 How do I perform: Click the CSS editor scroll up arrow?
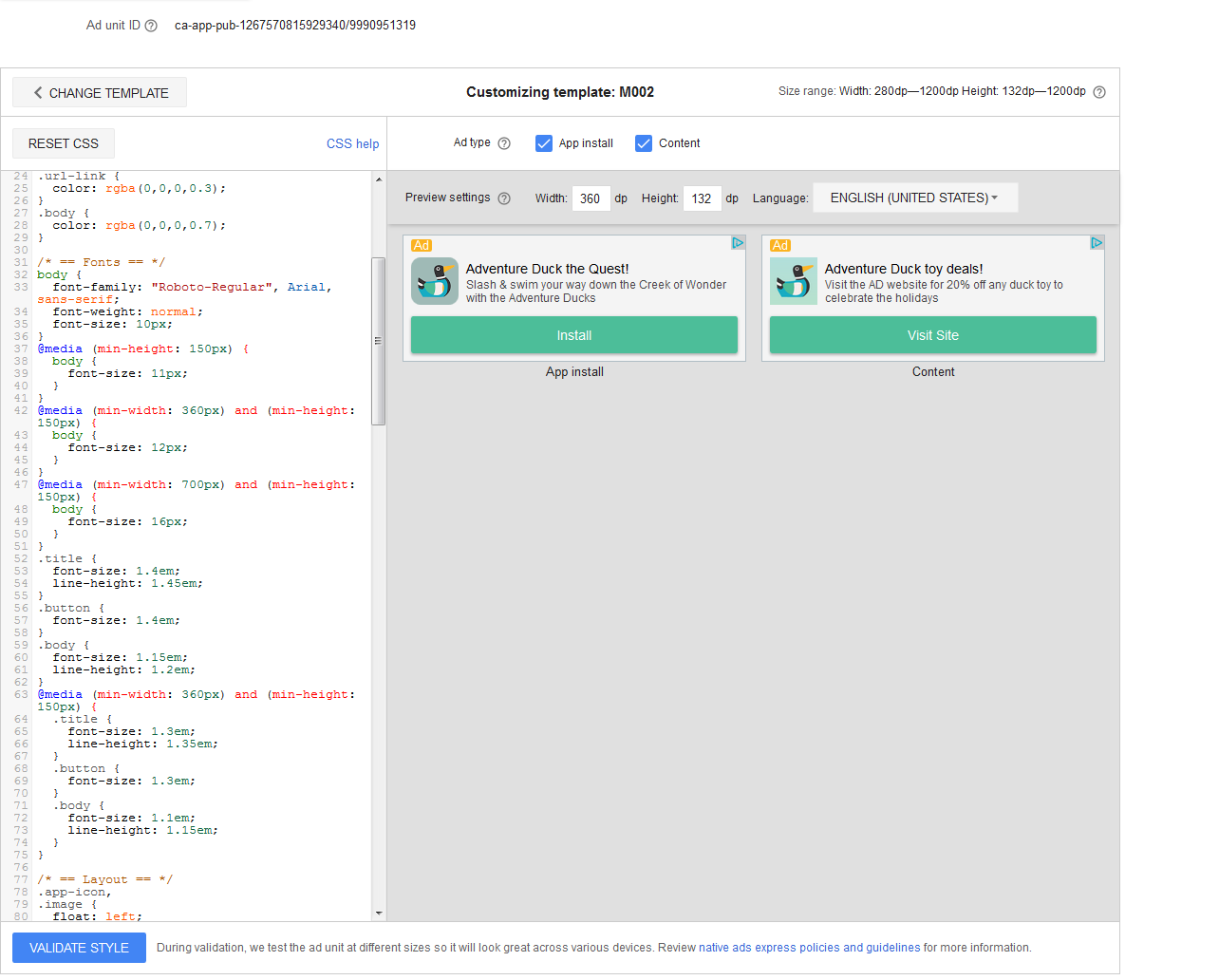[x=379, y=179]
